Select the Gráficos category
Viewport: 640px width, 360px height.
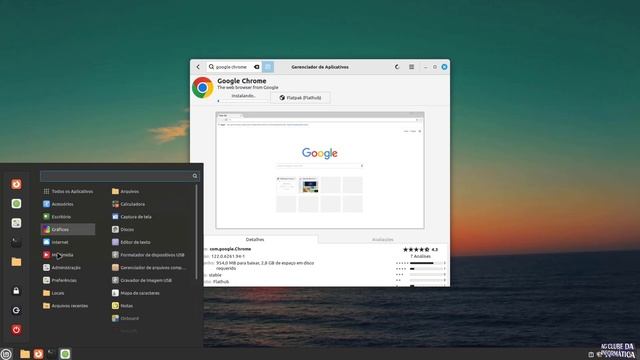tap(68, 229)
